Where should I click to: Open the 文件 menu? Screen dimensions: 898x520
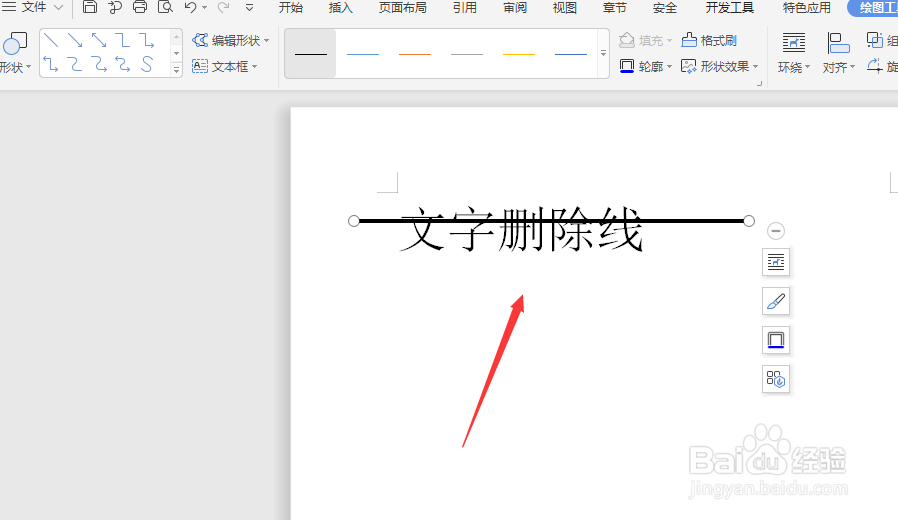(x=33, y=7)
